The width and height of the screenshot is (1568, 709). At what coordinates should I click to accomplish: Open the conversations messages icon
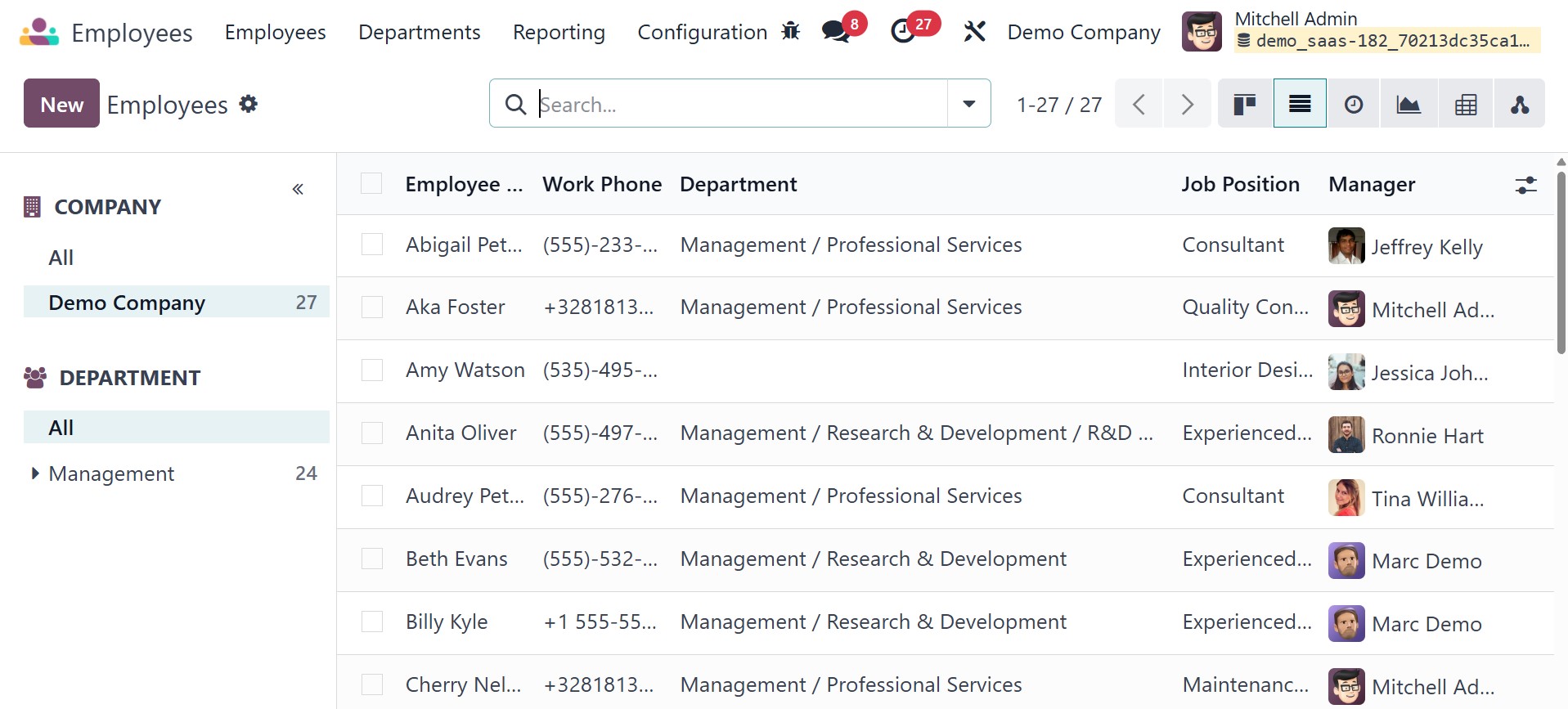click(835, 31)
